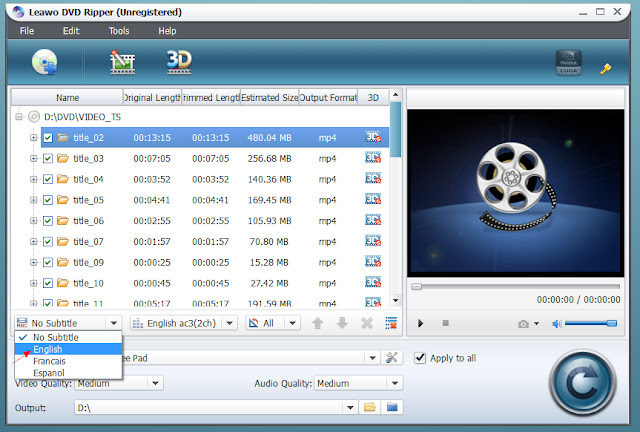Open the No Subtitle dropdown arrow
640x432 pixels.
point(113,323)
